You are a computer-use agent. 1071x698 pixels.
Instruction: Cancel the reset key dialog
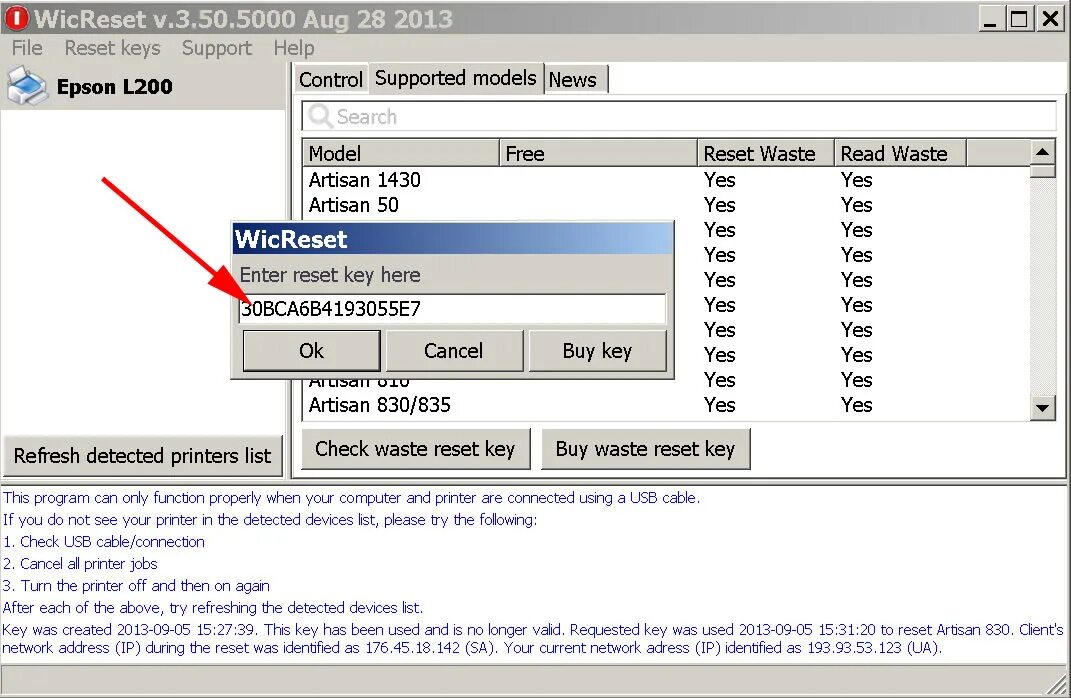[x=454, y=351]
